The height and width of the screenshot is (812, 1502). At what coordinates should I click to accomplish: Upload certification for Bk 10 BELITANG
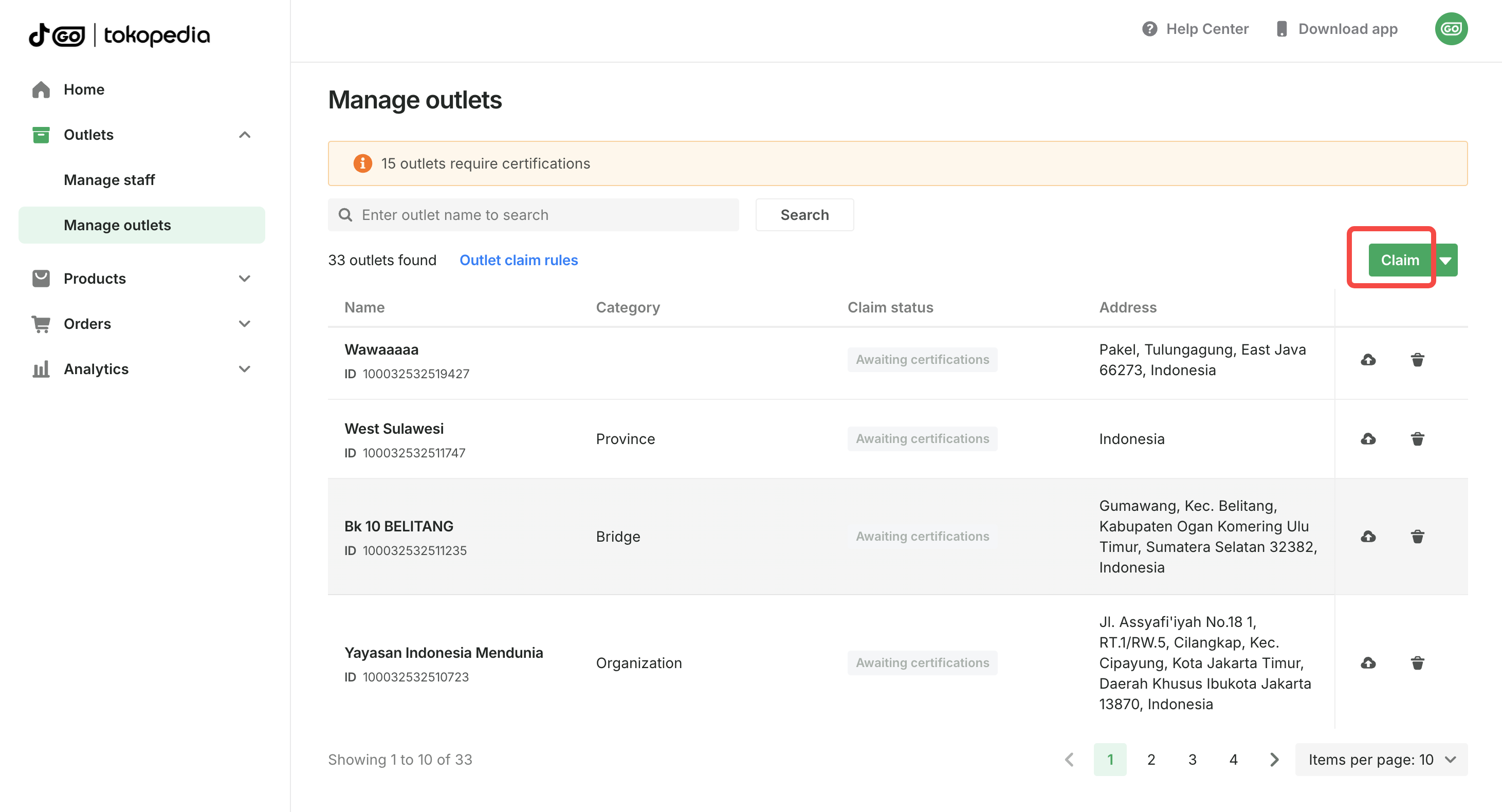point(1368,537)
